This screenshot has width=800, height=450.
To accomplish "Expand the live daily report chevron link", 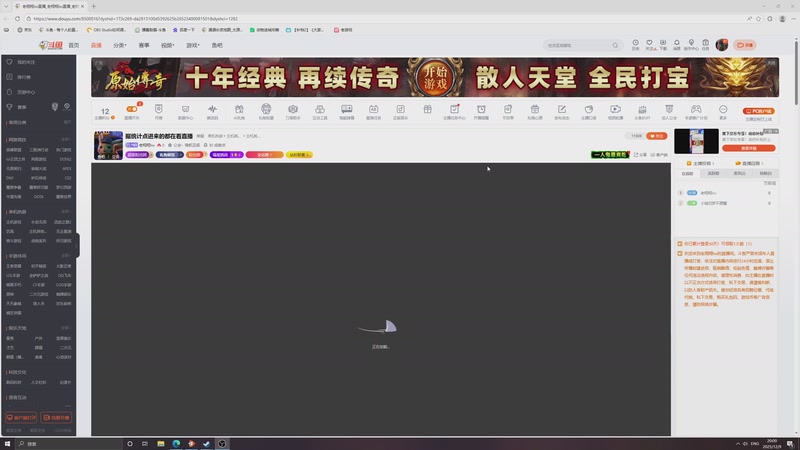I will (749, 163).
